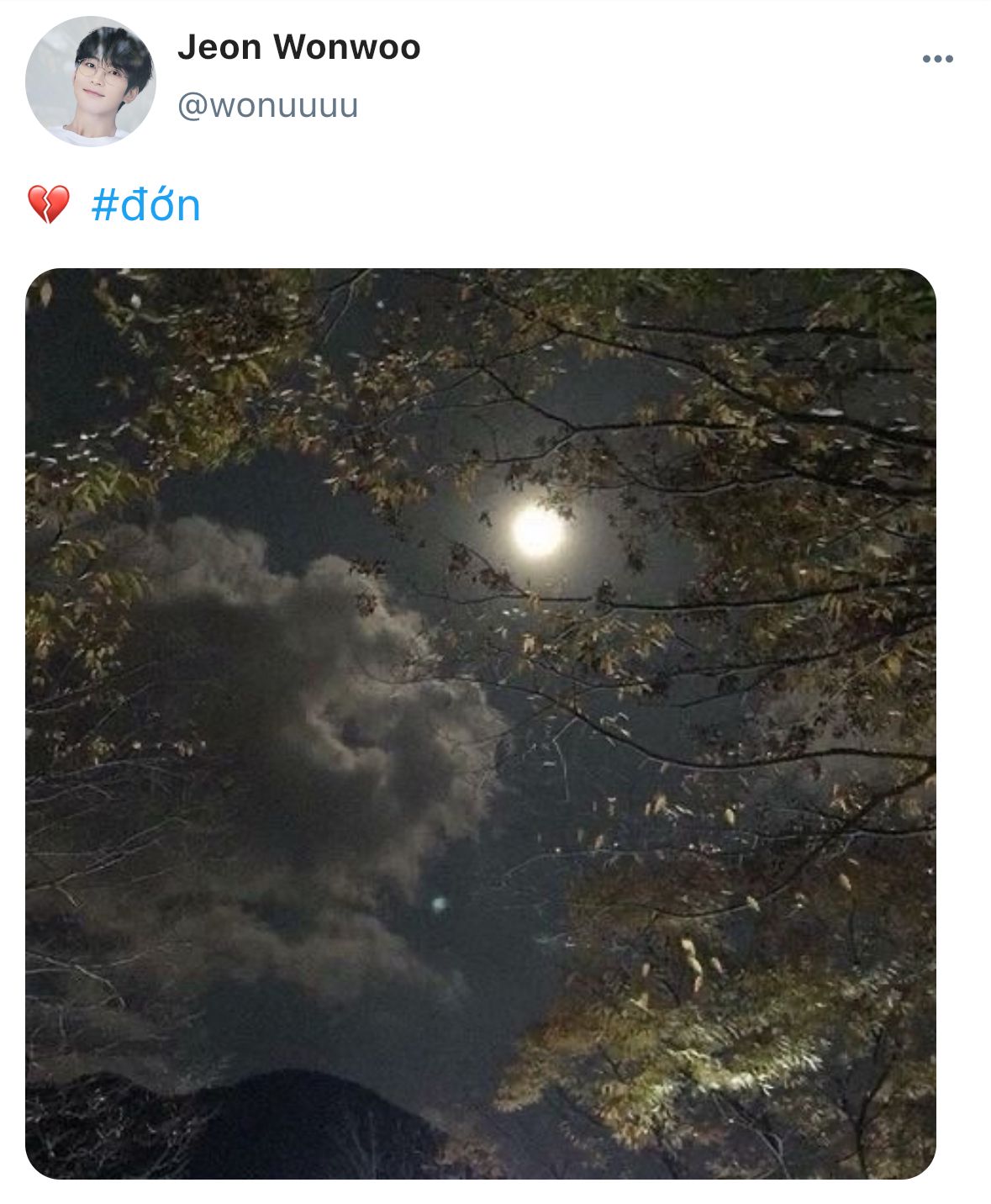
Task: Select the tweet text with the broken heart
Action: [x=114, y=205]
